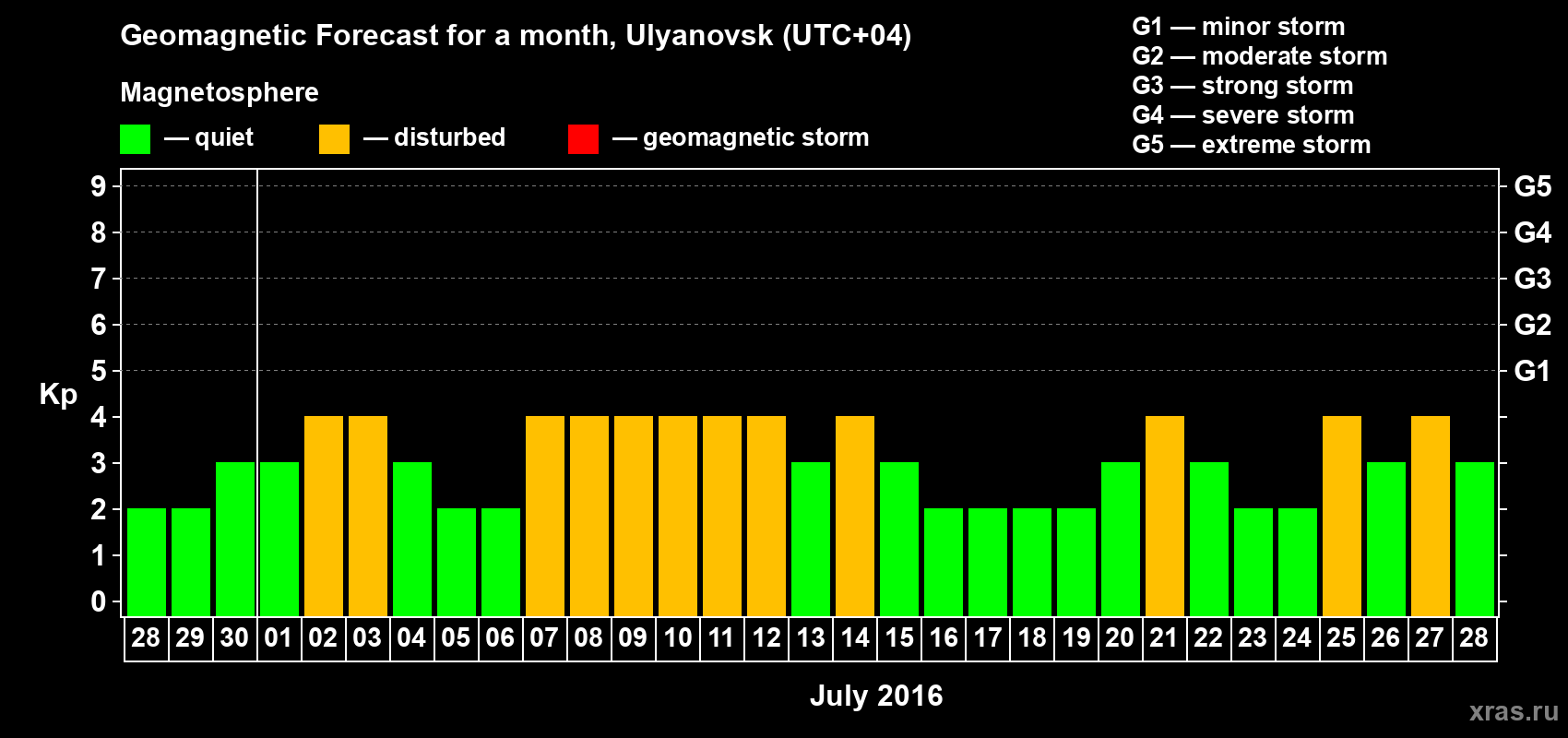The image size is (1568, 738).
Task: Click the 'July 2016' axis label
Action: (x=876, y=696)
